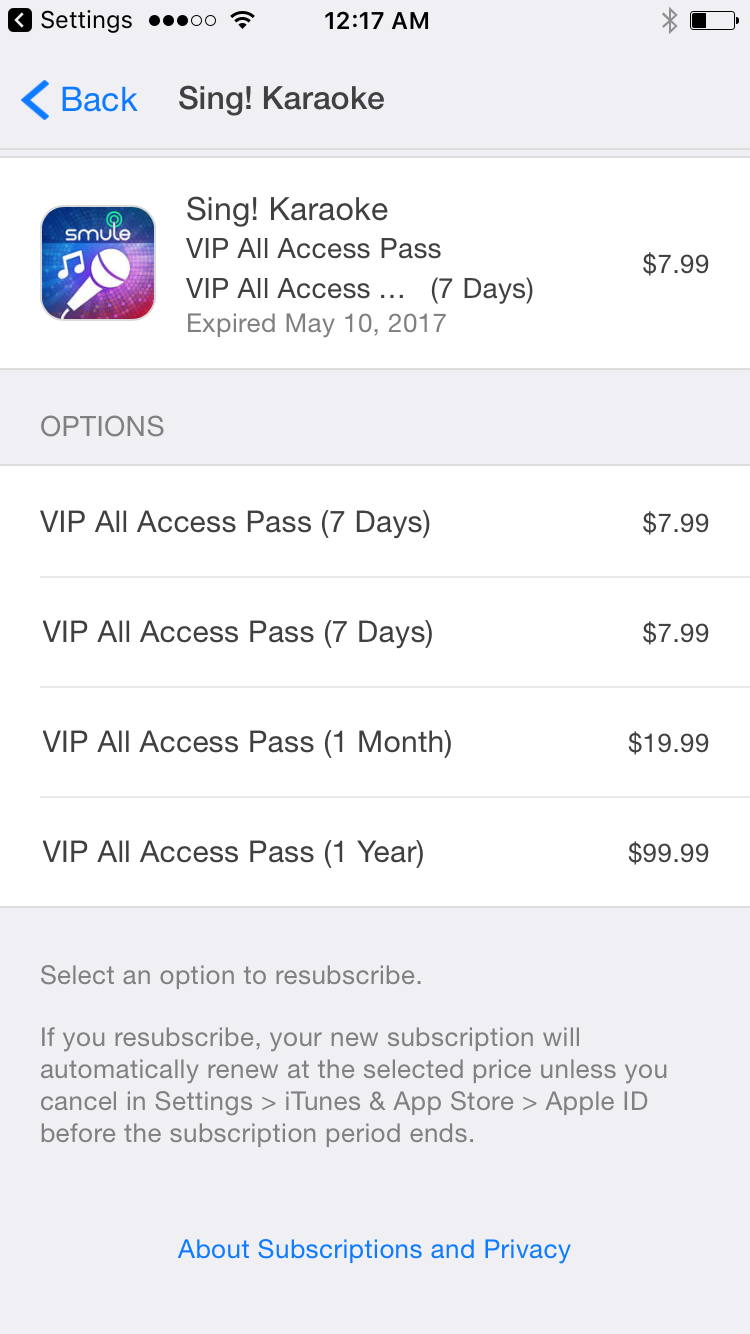750x1334 pixels.
Task: Open About Subscriptions and Privacy link
Action: click(x=374, y=1249)
